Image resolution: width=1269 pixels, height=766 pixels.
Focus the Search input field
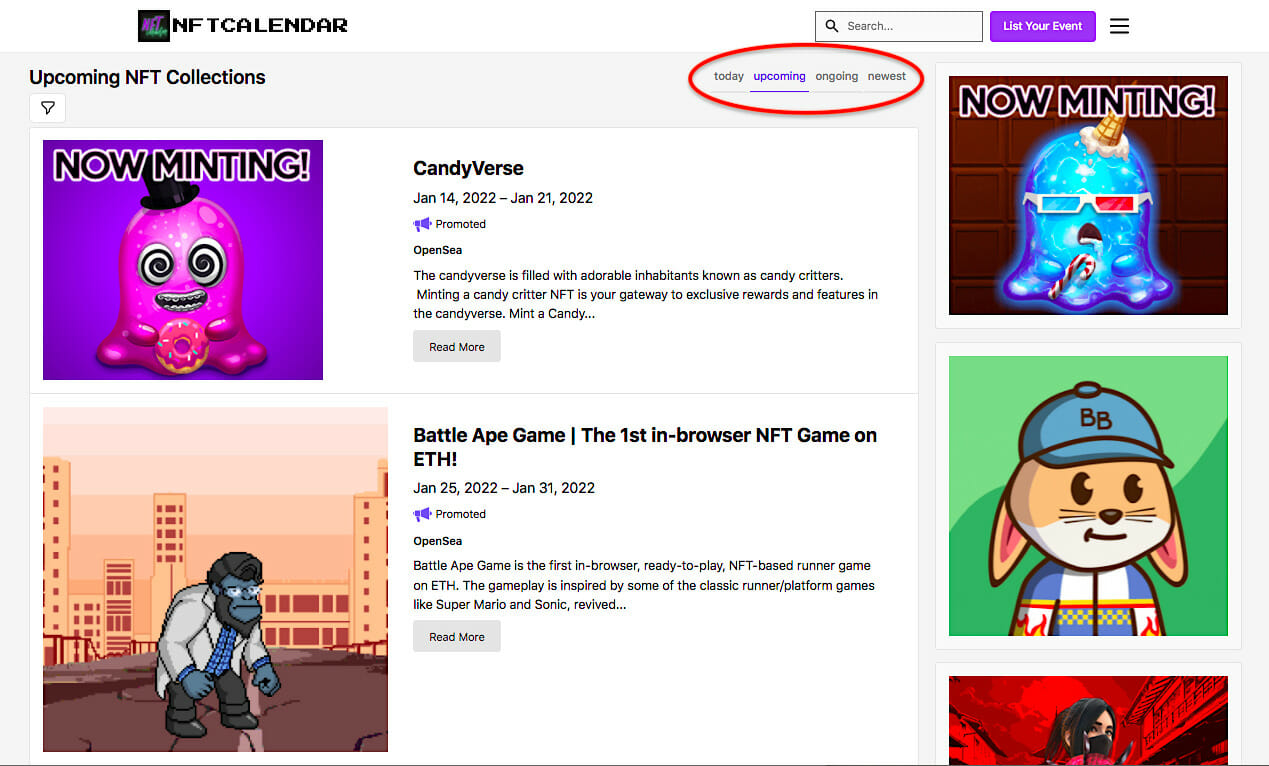tap(899, 26)
